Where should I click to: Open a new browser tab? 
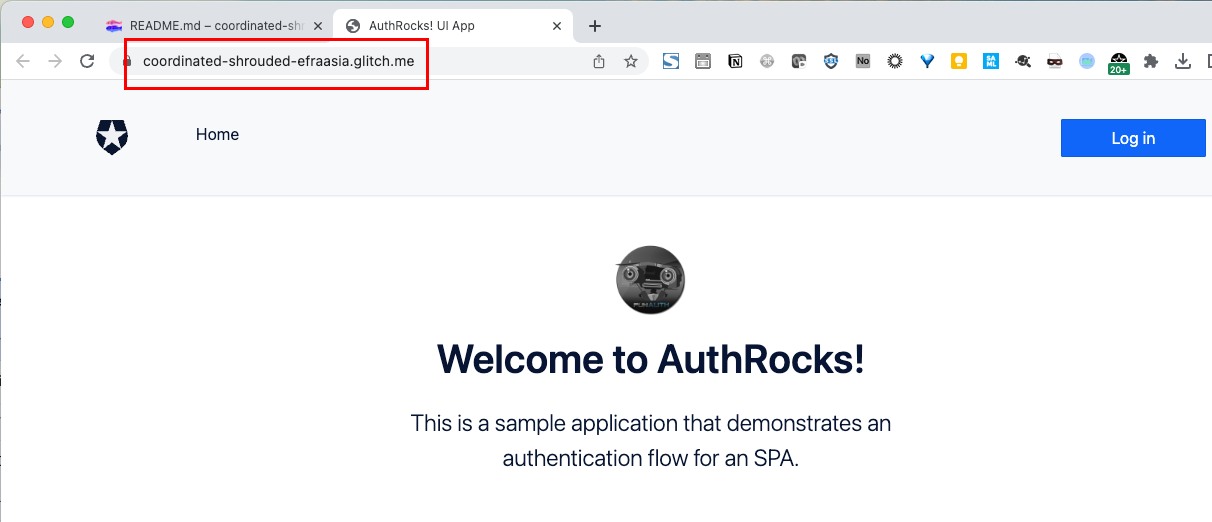pyautogui.click(x=595, y=26)
